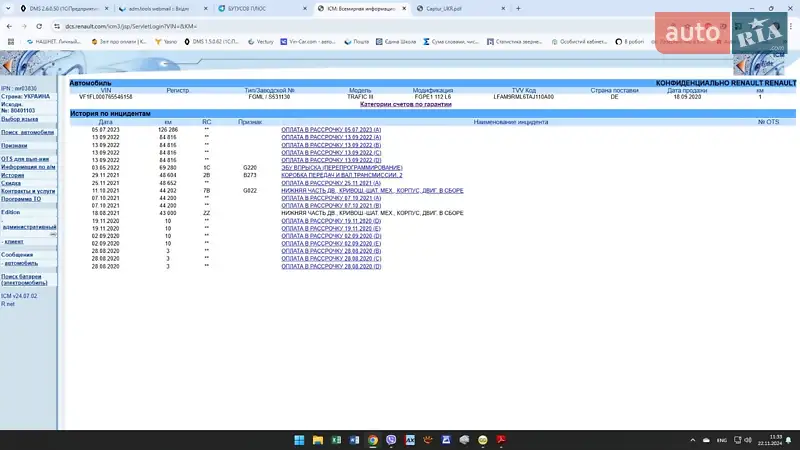Open История sidebar link
Screen dimensions: 800x450
[x=12, y=175]
